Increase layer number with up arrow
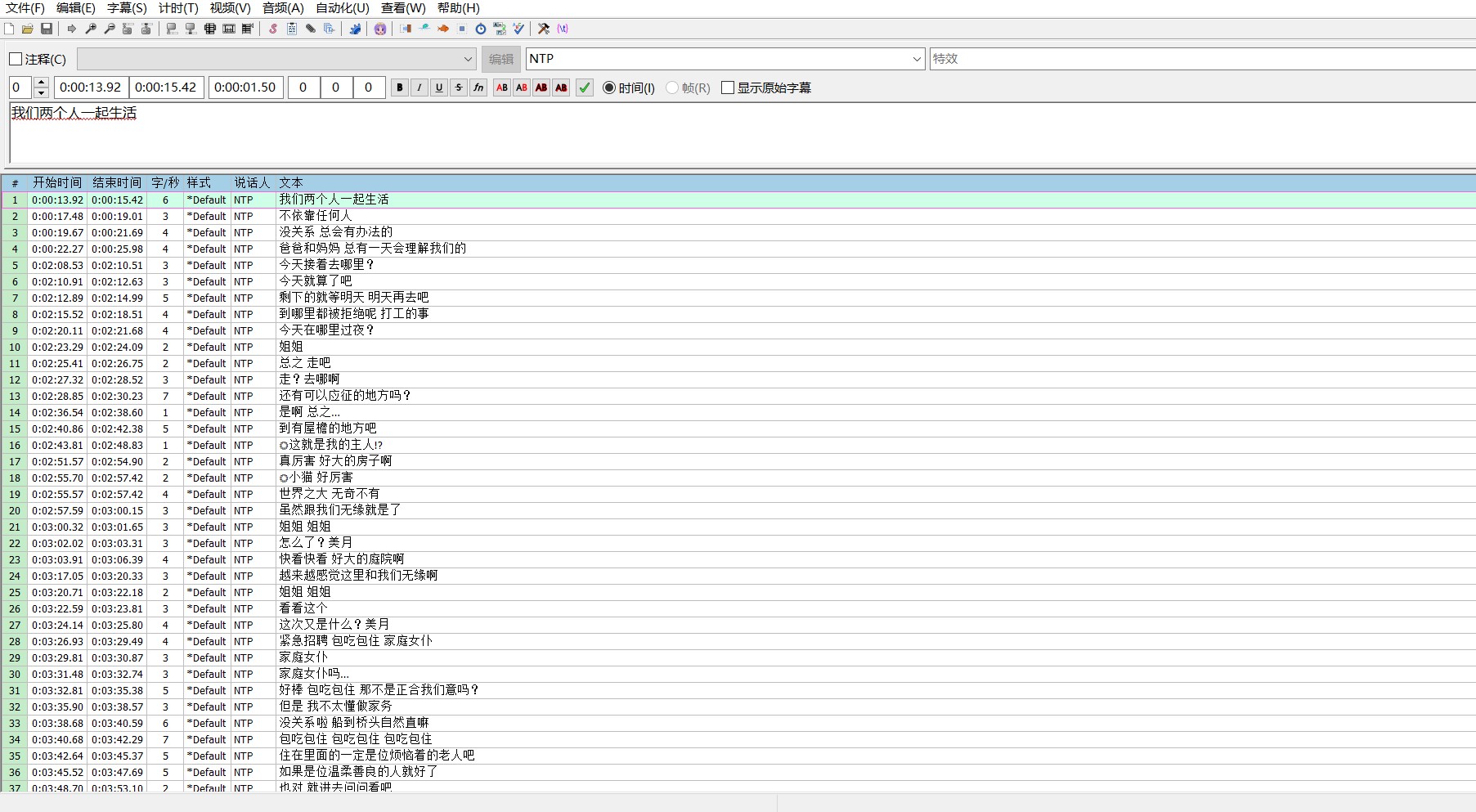The width and height of the screenshot is (1476, 812). (x=42, y=83)
